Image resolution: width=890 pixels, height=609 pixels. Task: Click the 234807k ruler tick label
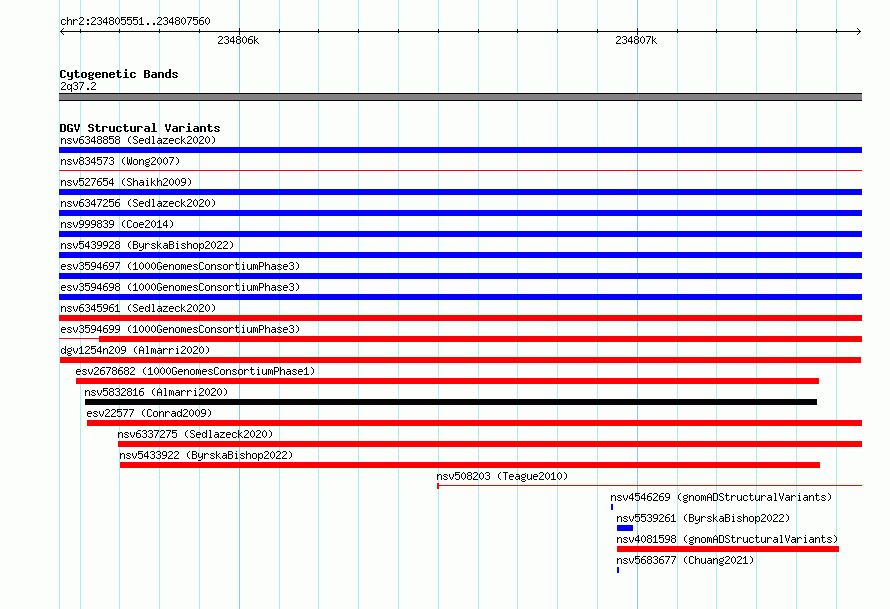click(636, 40)
